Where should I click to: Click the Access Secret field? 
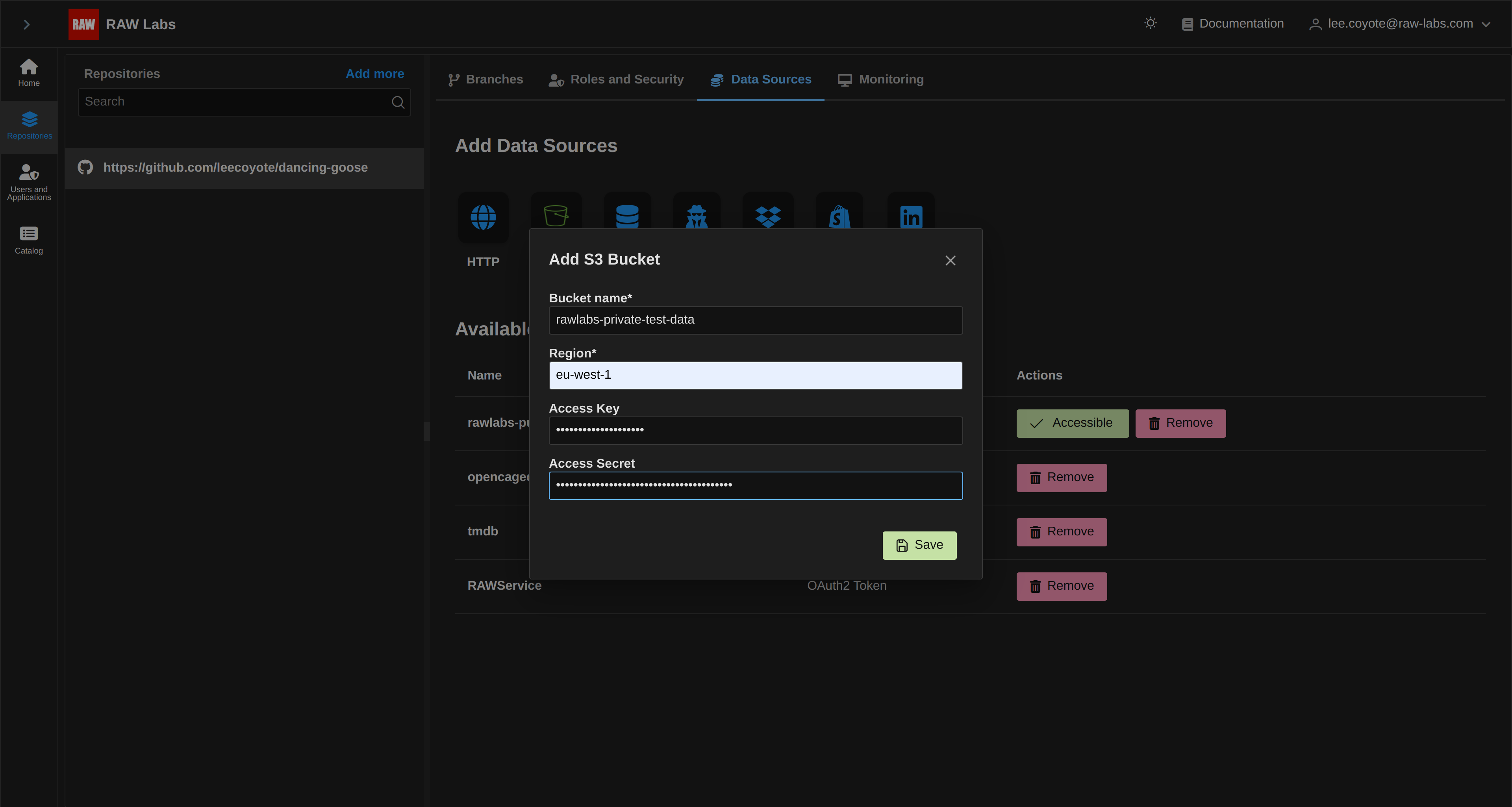pyautogui.click(x=756, y=485)
